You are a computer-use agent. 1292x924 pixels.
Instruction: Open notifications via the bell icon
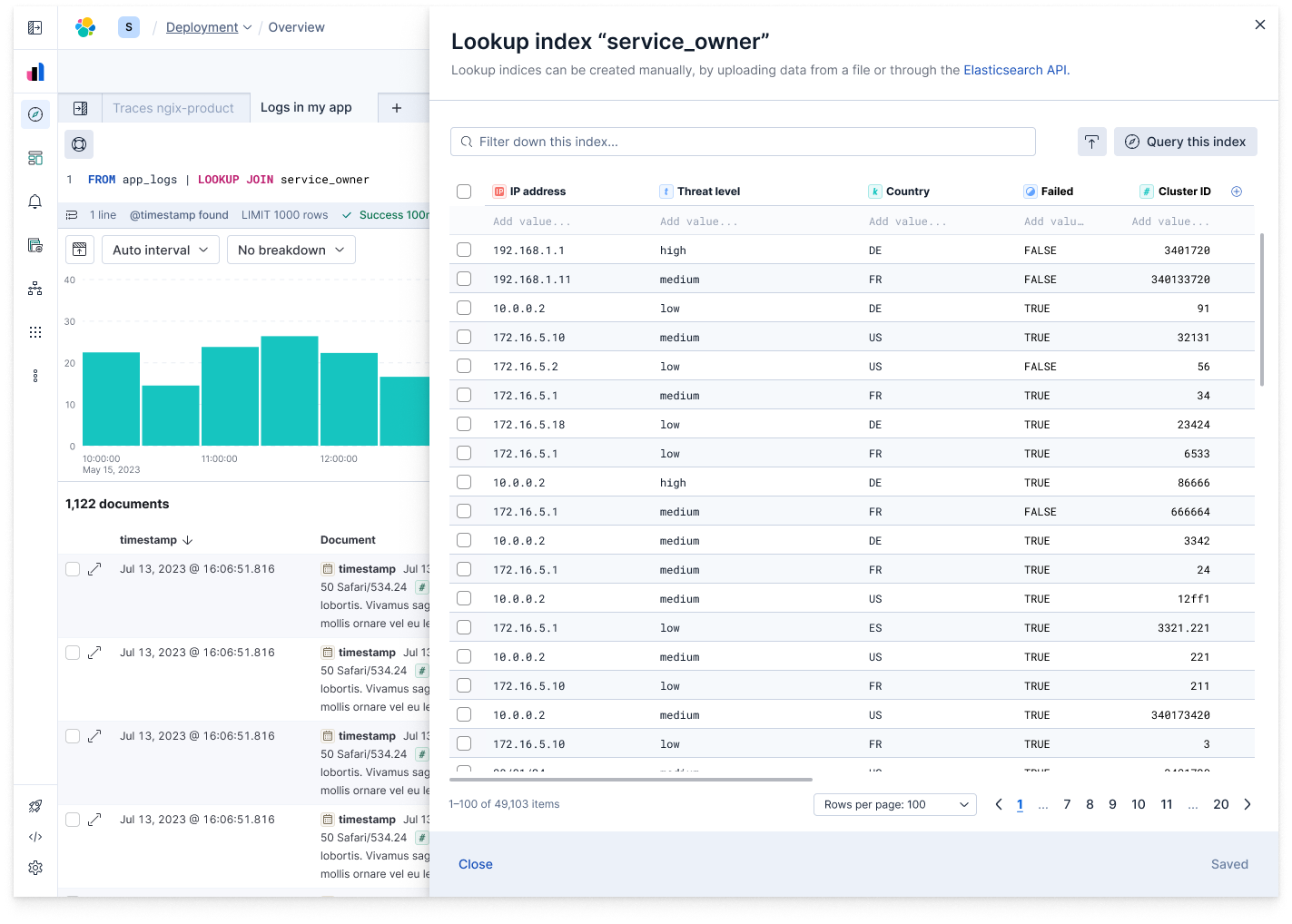click(35, 202)
